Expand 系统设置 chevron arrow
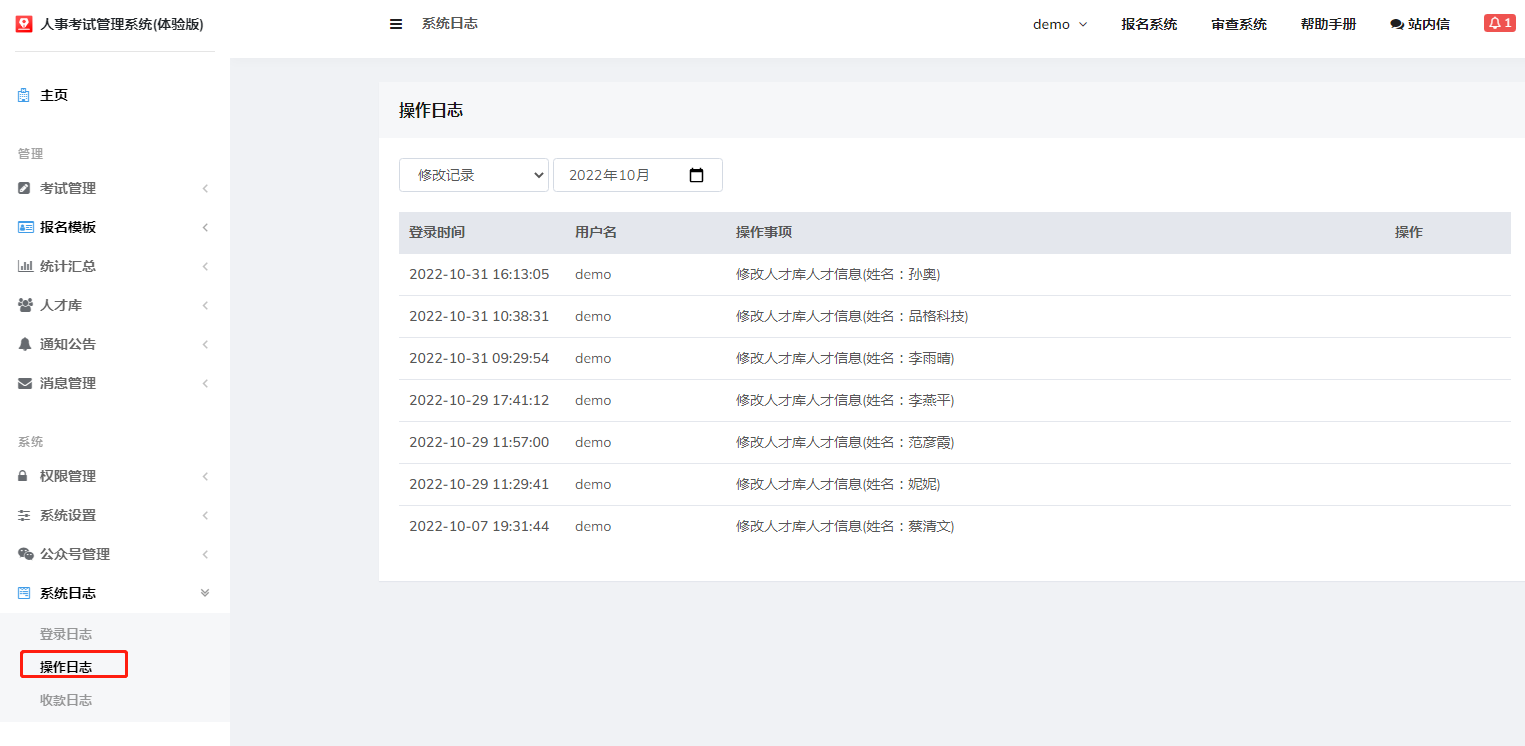This screenshot has width=1525, height=746. point(205,515)
